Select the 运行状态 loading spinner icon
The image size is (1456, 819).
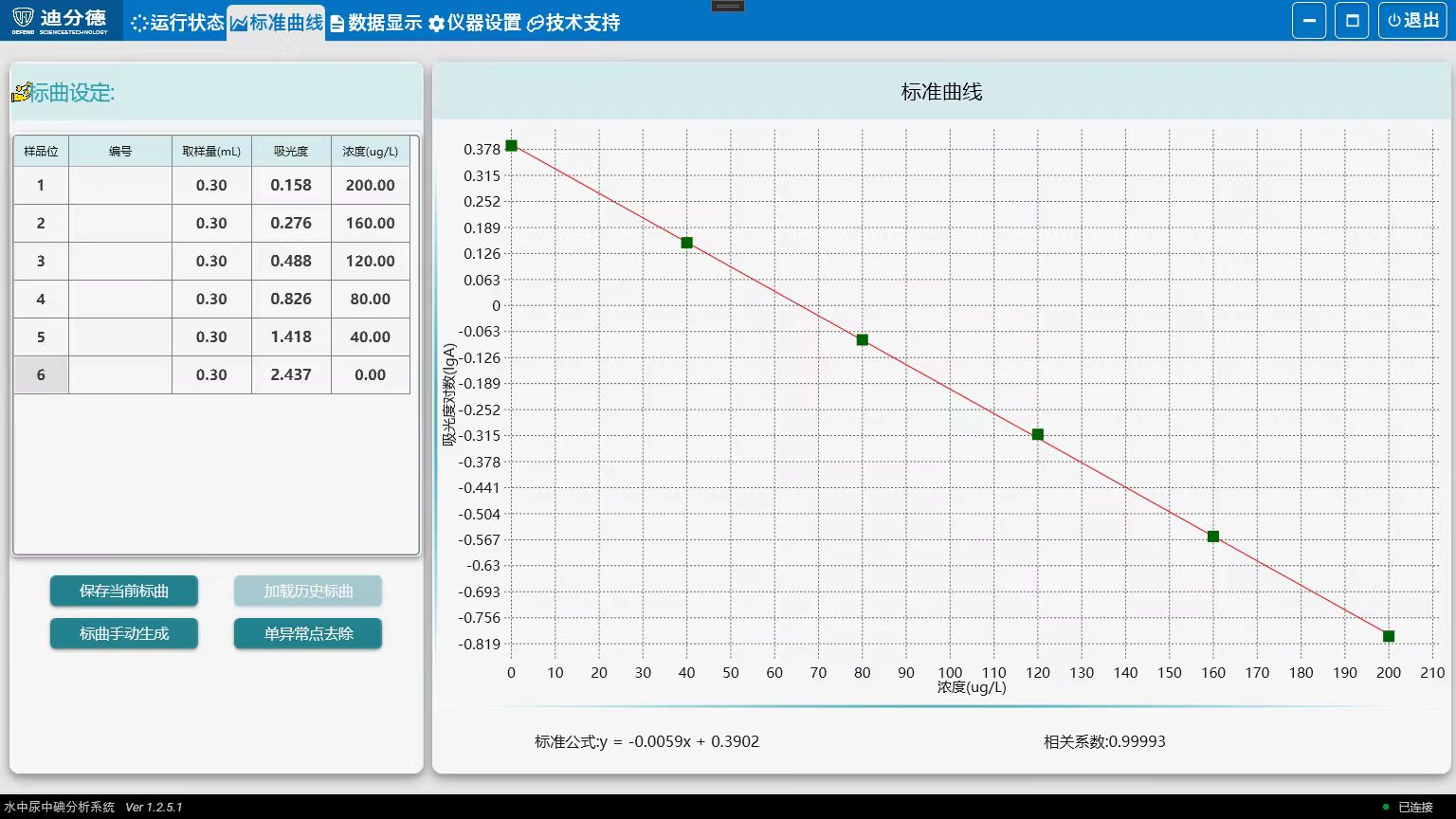[139, 21]
